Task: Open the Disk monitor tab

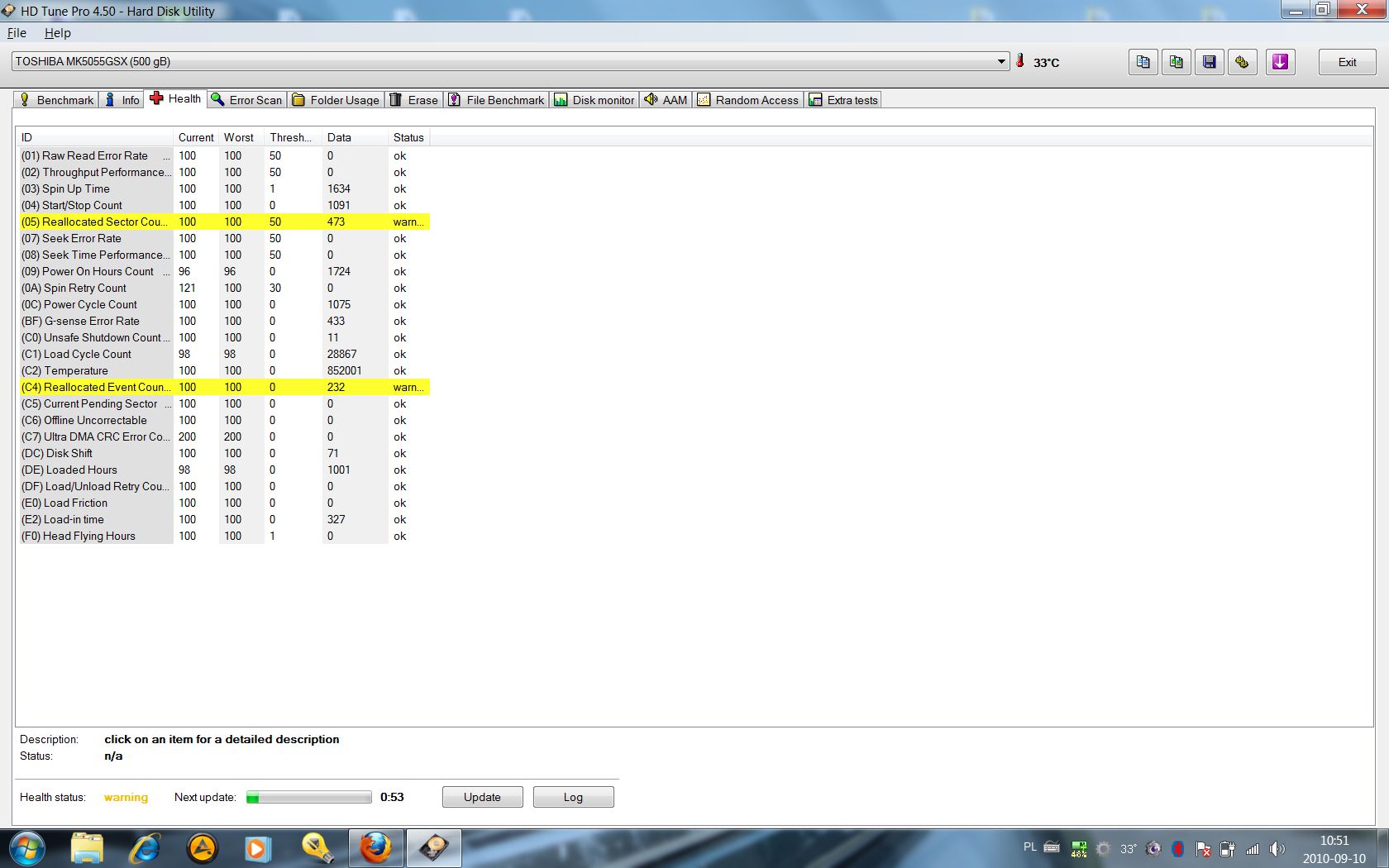Action: coord(594,100)
